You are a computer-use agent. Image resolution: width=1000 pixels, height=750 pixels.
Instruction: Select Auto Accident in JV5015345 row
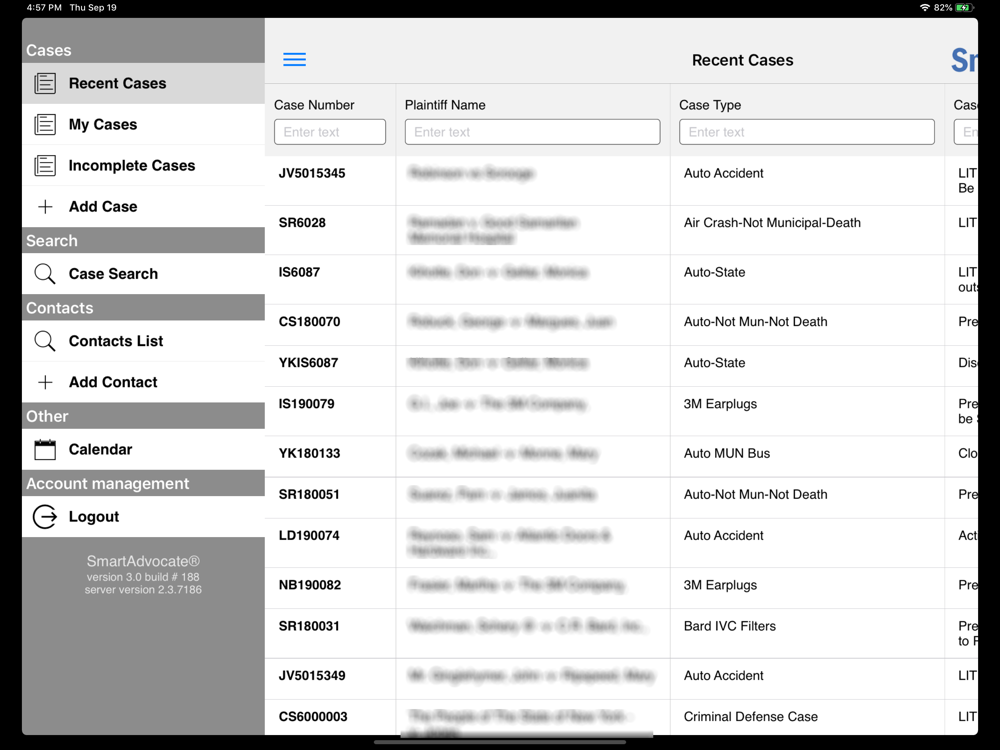pyautogui.click(x=723, y=173)
